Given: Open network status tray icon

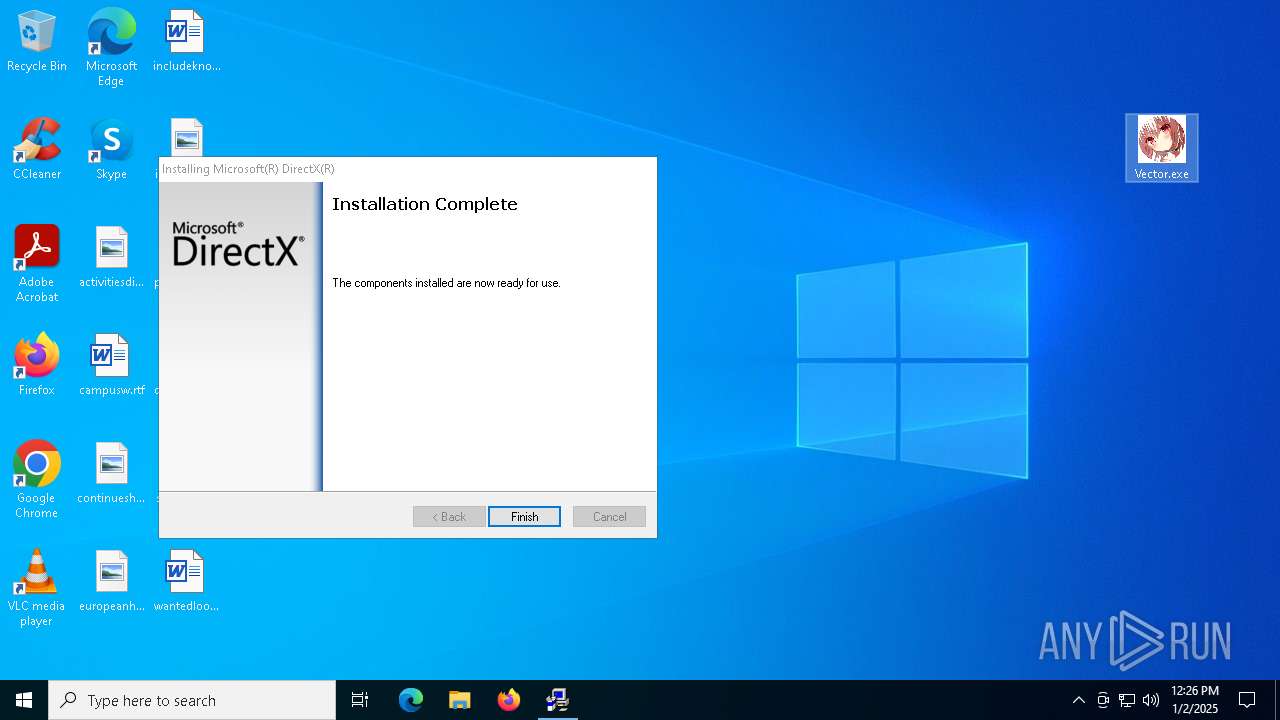Looking at the screenshot, I should point(1127,700).
